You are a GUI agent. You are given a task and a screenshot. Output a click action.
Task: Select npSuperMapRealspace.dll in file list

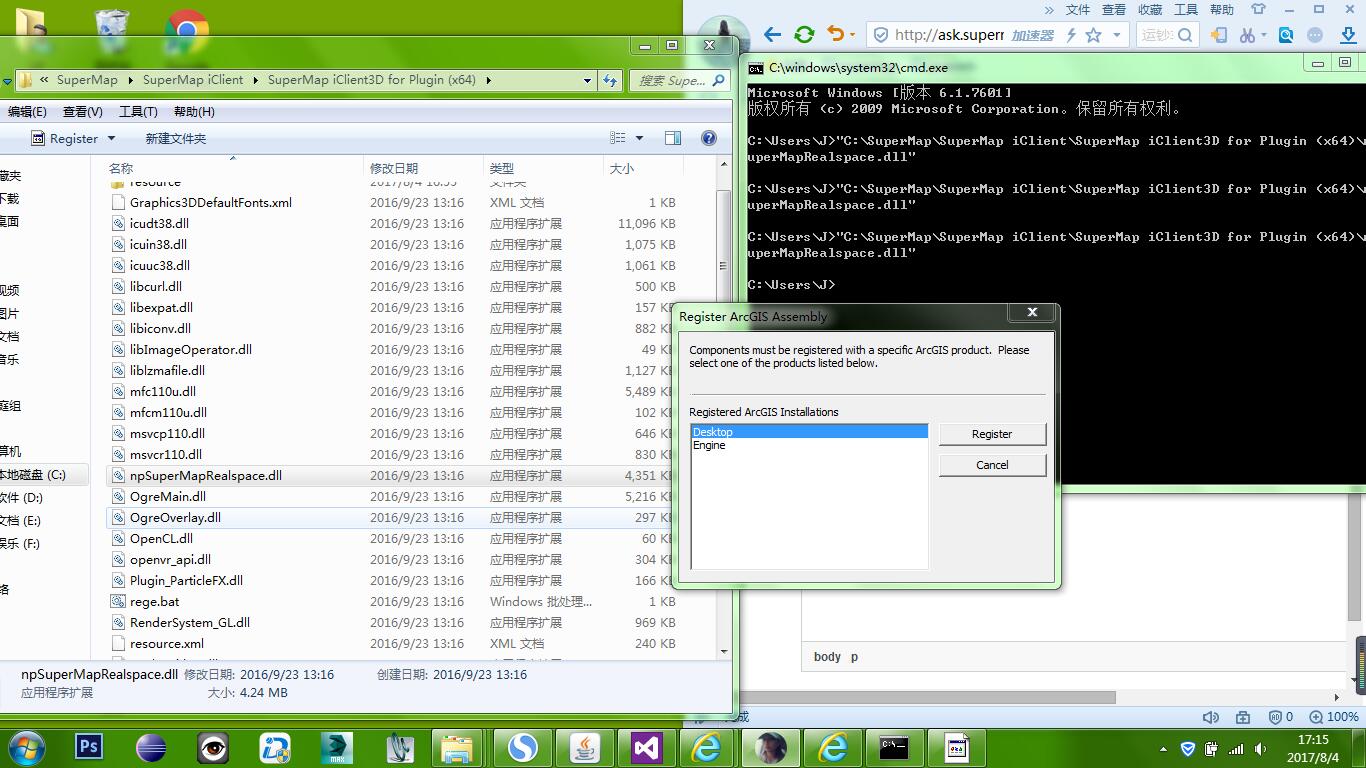pyautogui.click(x=206, y=476)
